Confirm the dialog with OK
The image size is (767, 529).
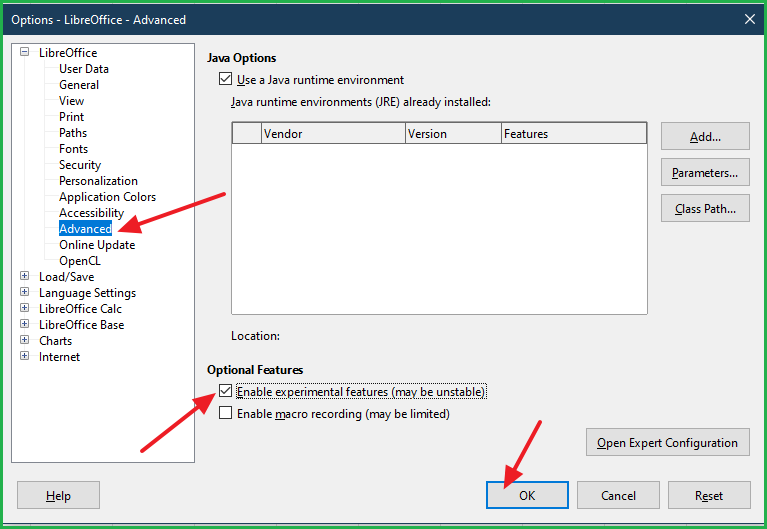[x=527, y=495]
